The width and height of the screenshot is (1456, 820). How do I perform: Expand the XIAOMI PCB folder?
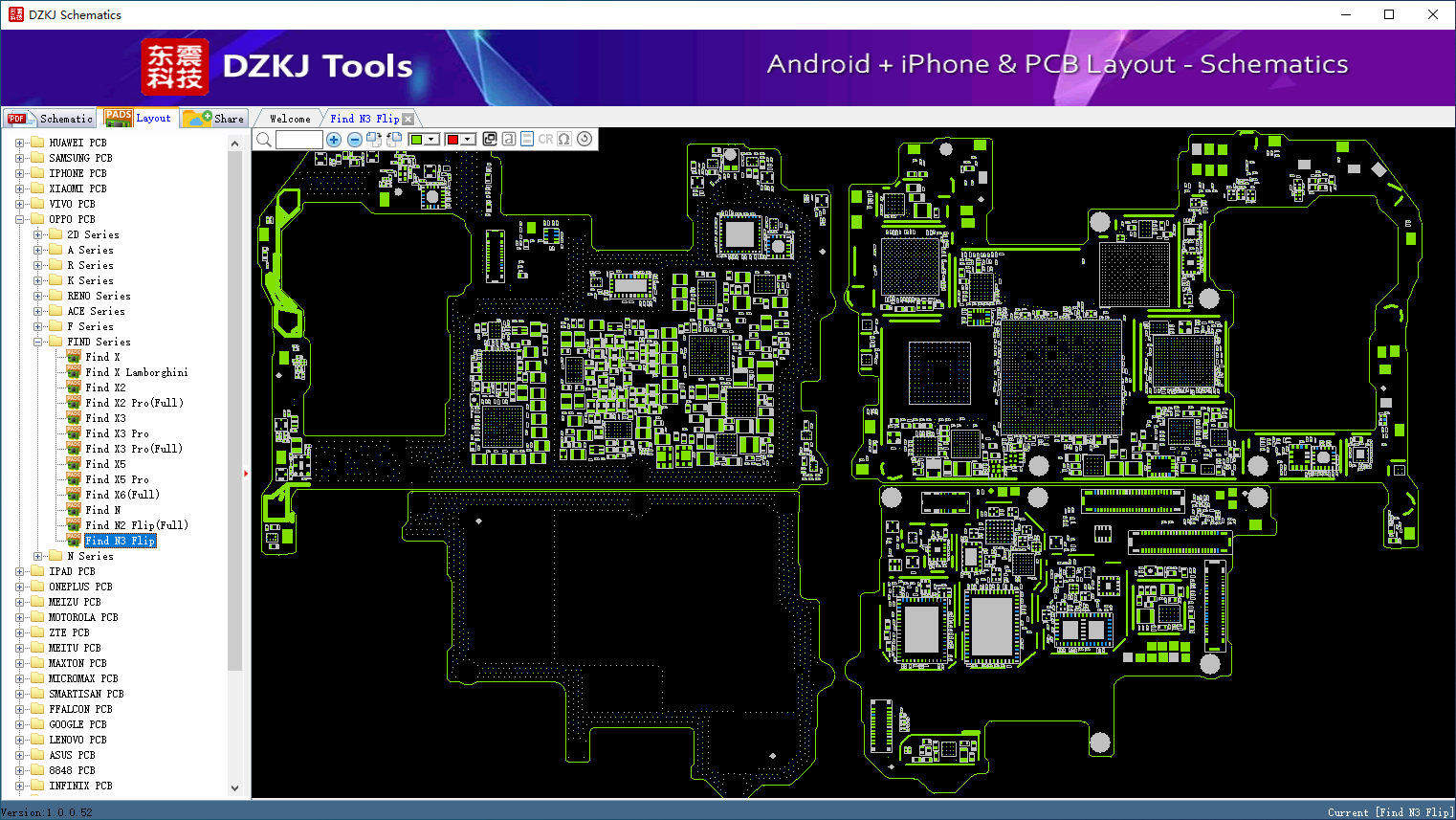19,188
